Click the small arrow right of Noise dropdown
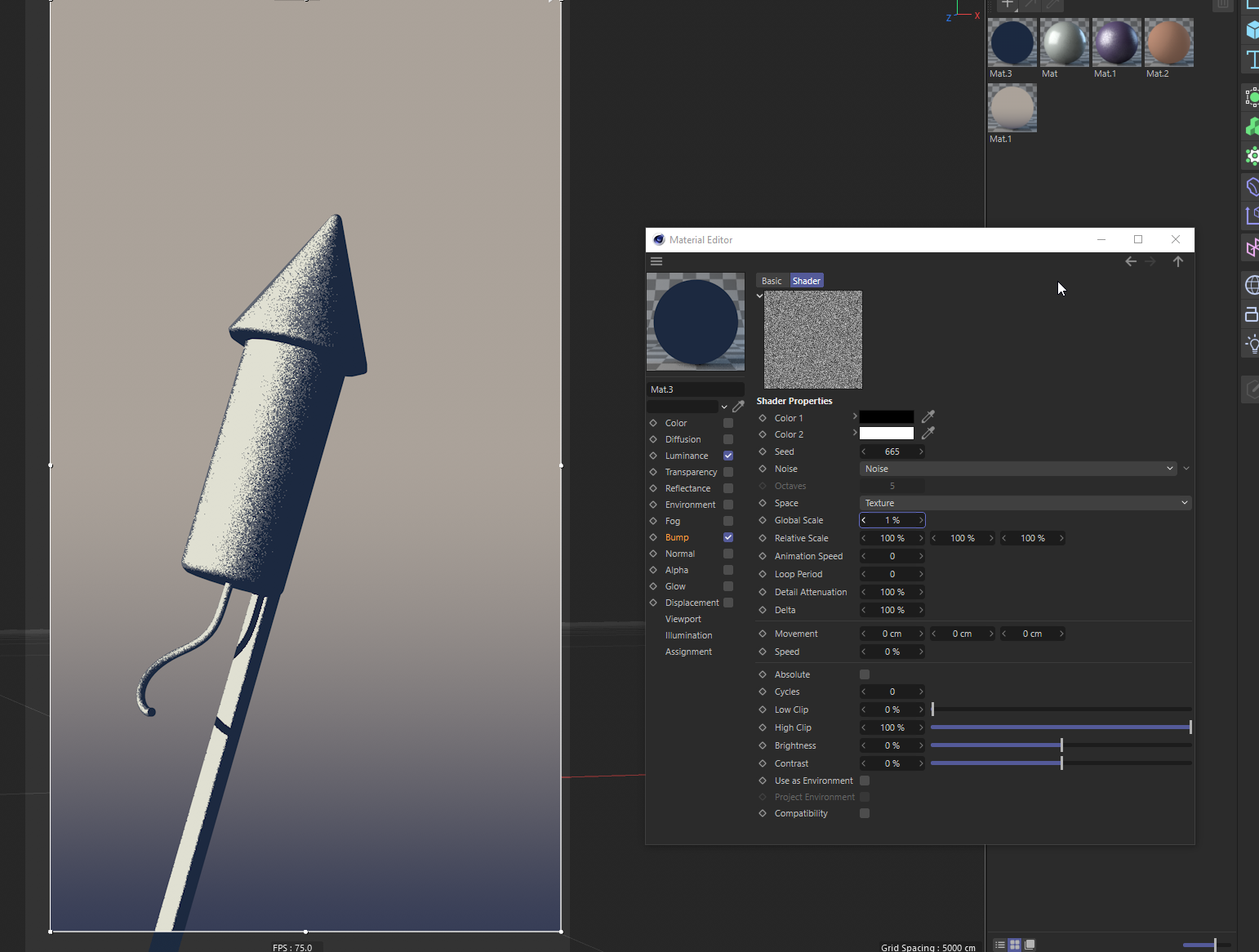This screenshot has height=952, width=1259. [1186, 469]
